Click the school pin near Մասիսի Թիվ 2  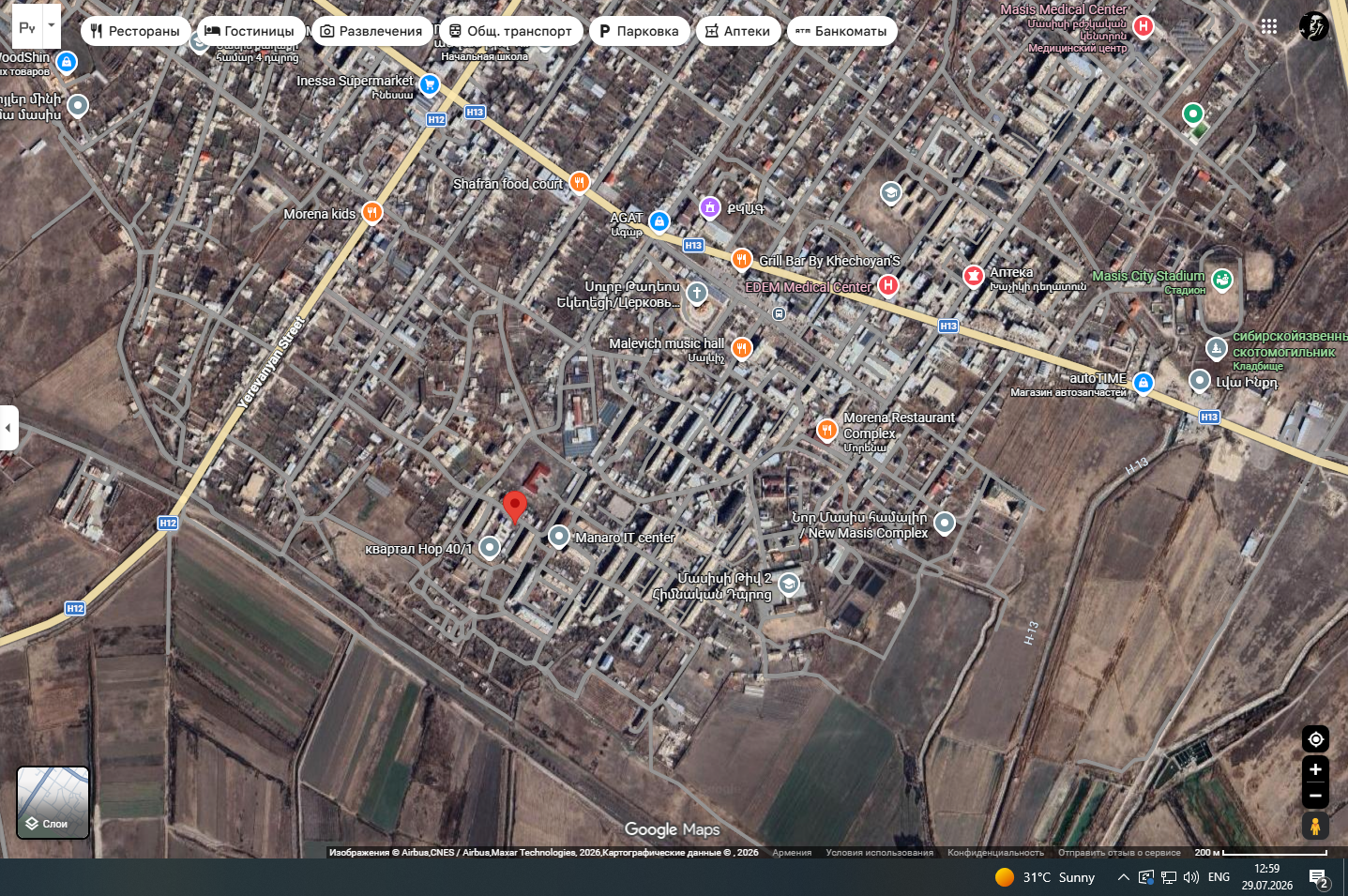(x=789, y=585)
